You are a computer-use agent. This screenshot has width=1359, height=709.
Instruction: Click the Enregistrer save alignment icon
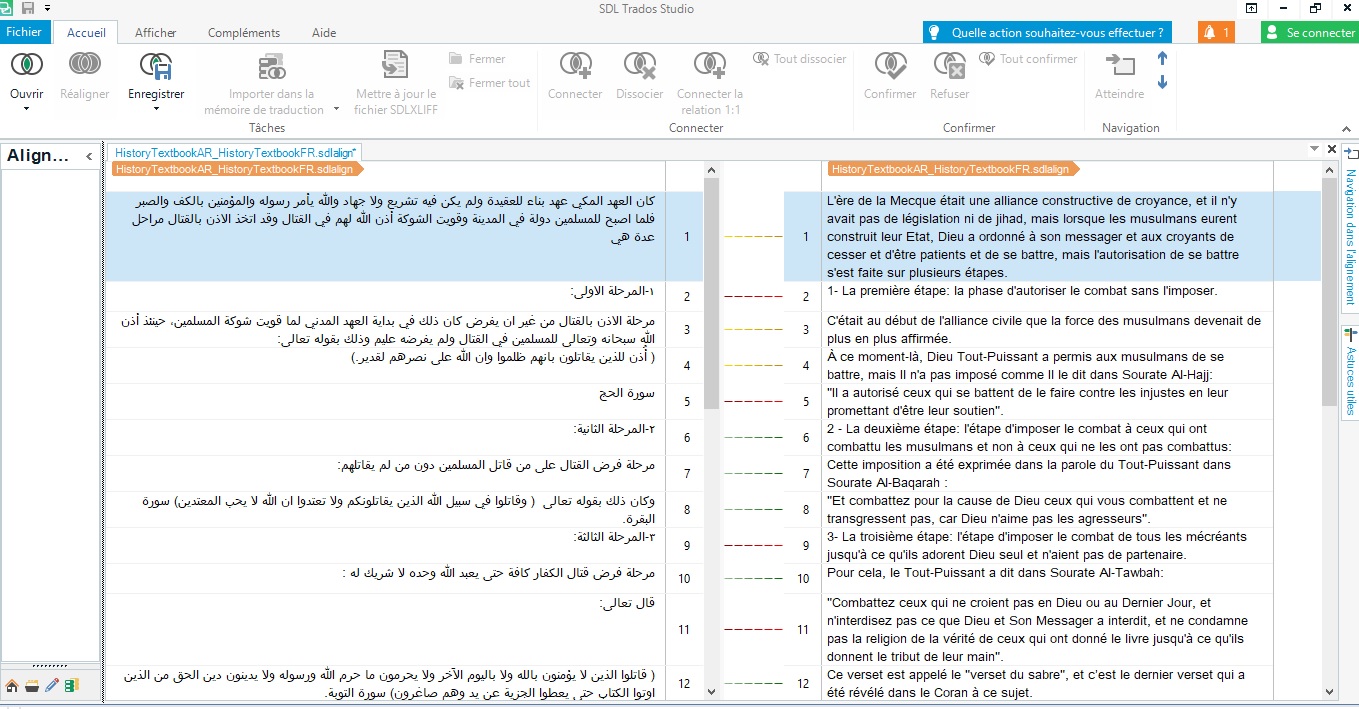click(x=156, y=65)
